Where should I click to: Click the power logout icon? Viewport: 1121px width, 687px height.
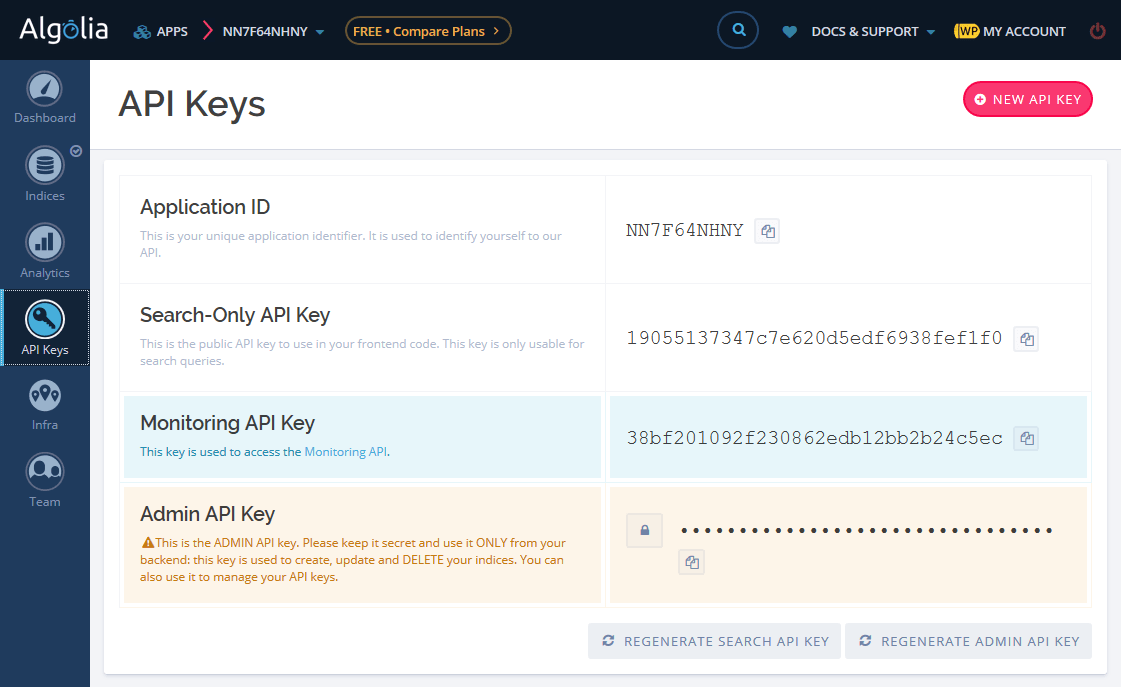(1097, 31)
